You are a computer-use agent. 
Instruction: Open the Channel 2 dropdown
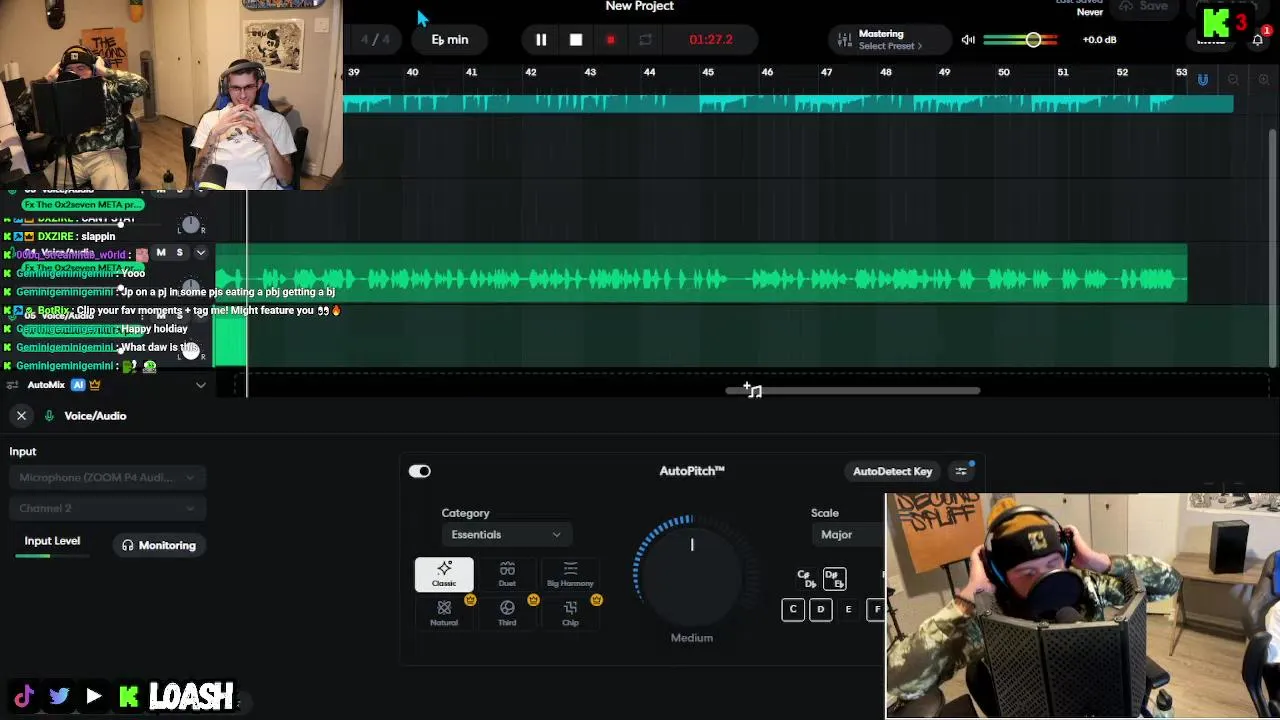(107, 508)
